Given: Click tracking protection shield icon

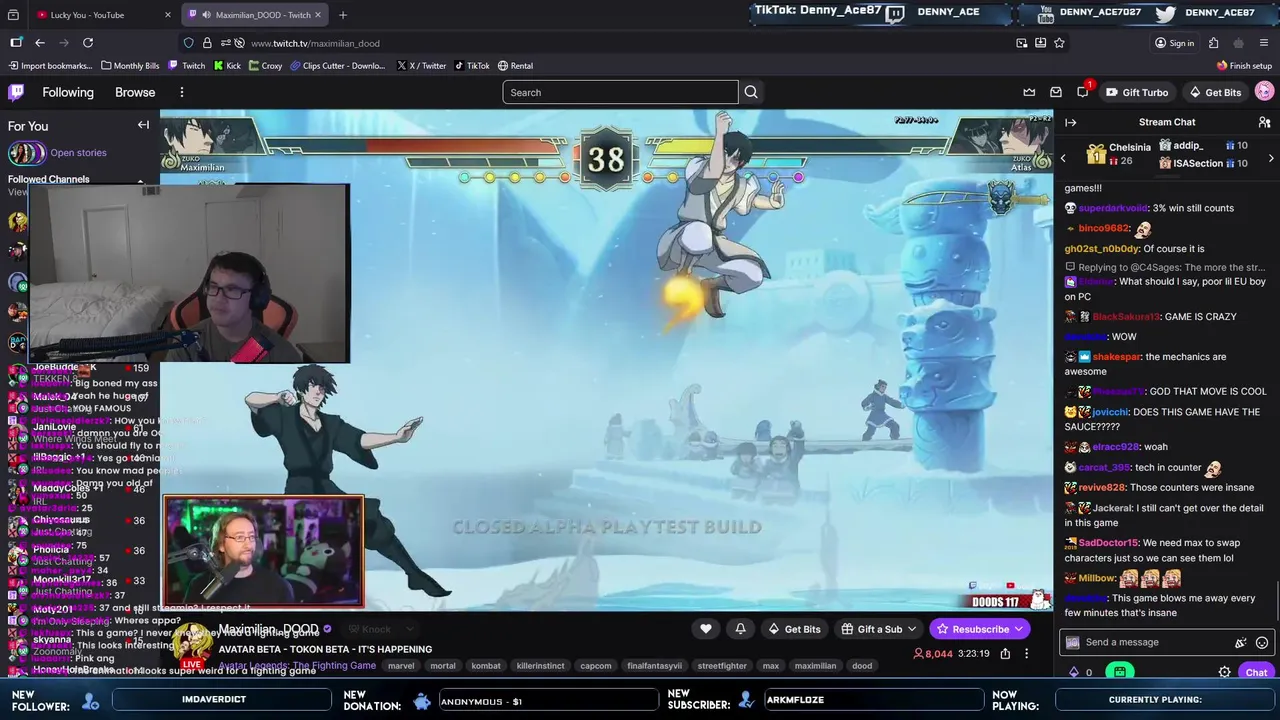Looking at the screenshot, I should 188,43.
